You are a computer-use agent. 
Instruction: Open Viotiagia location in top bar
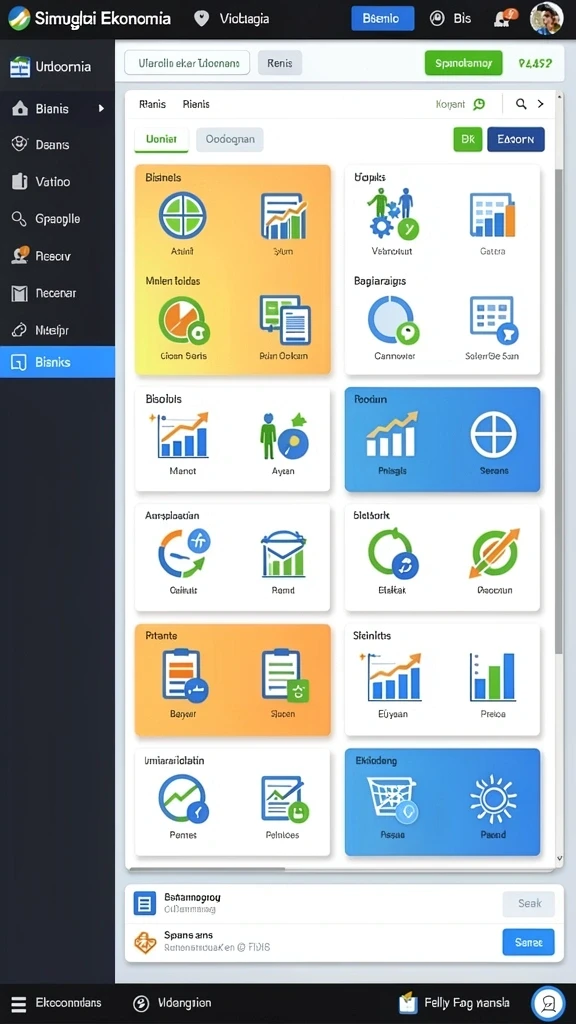pos(231,18)
